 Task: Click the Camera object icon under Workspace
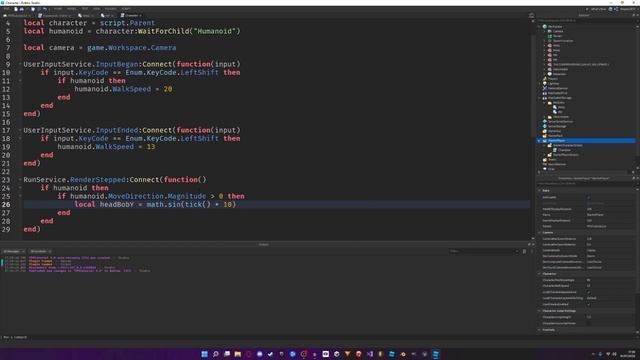(x=550, y=31)
